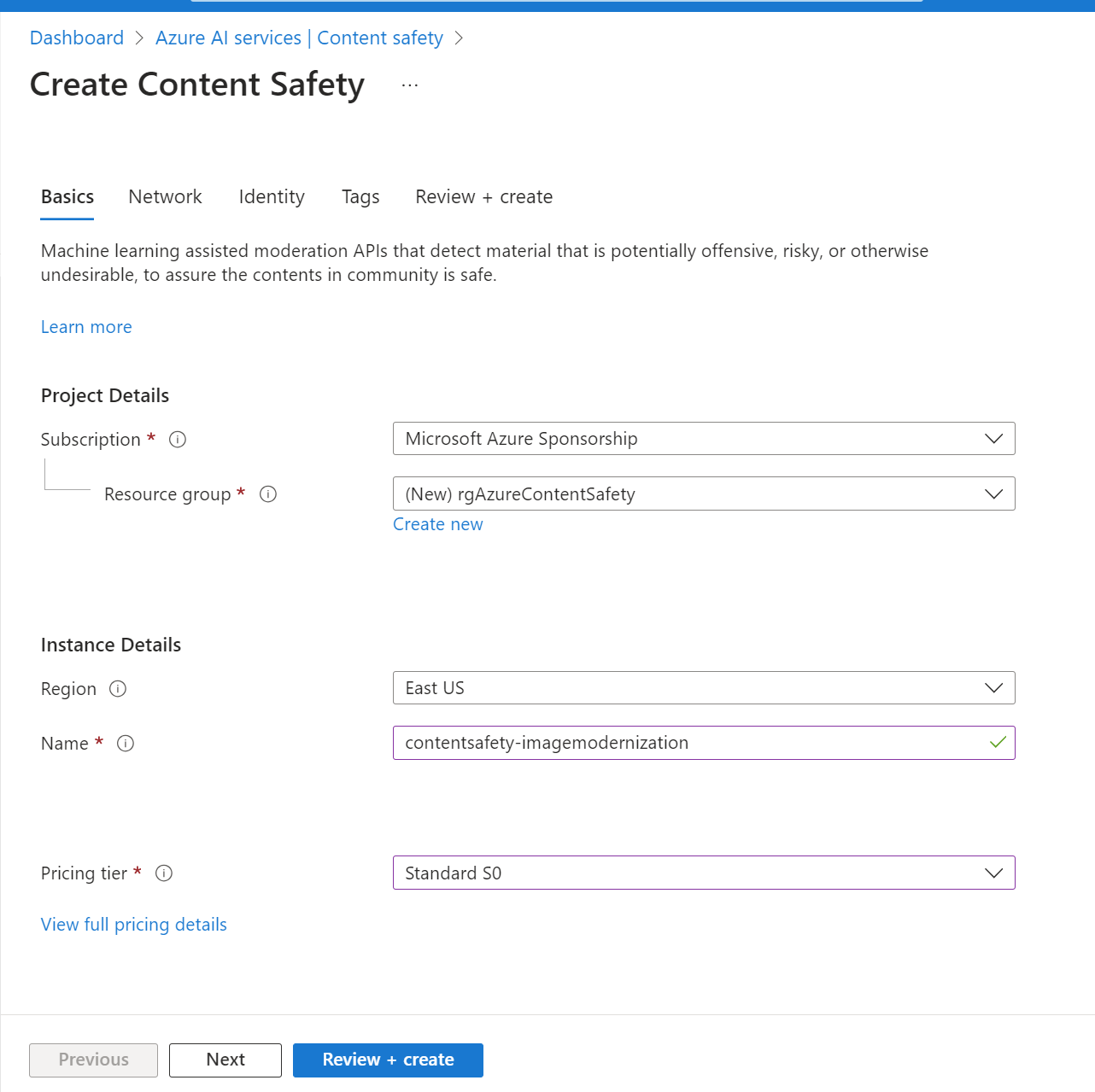This screenshot has height=1092, width=1095.
Task: Click the Name field info icon
Action: tap(126, 744)
